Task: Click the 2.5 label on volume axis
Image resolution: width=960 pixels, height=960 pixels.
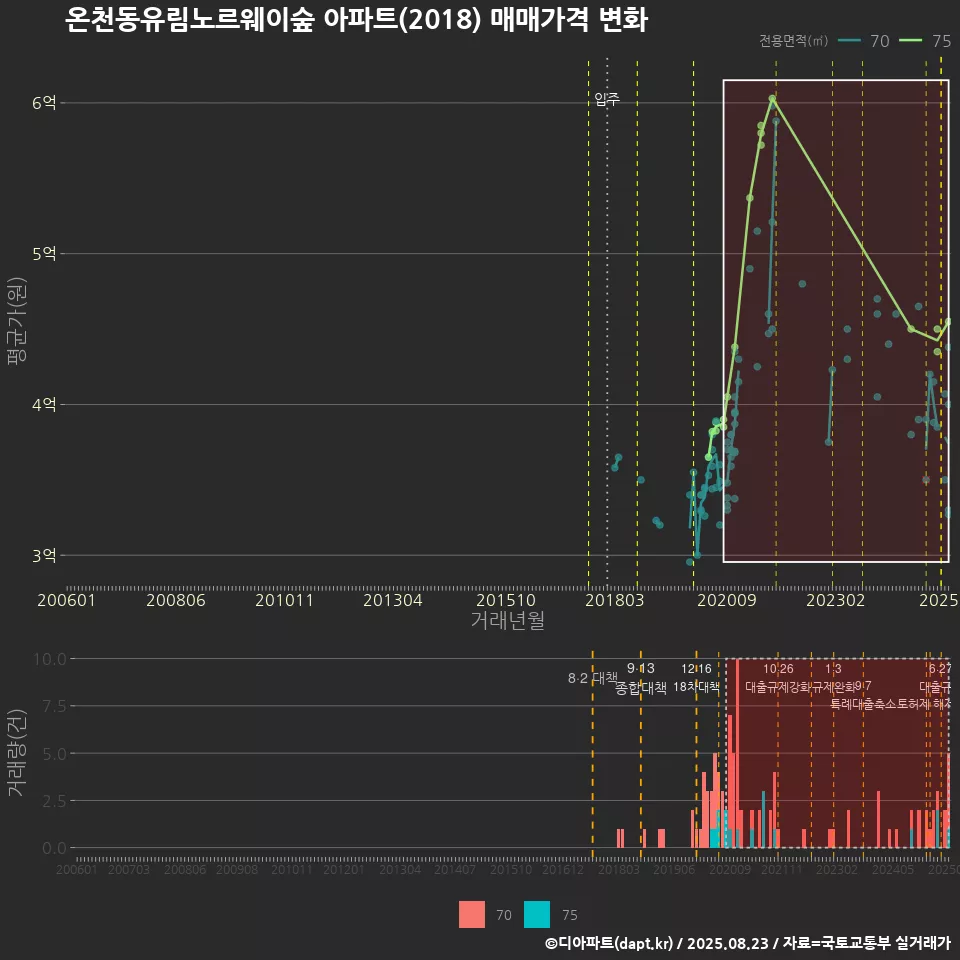Action: tap(54, 801)
